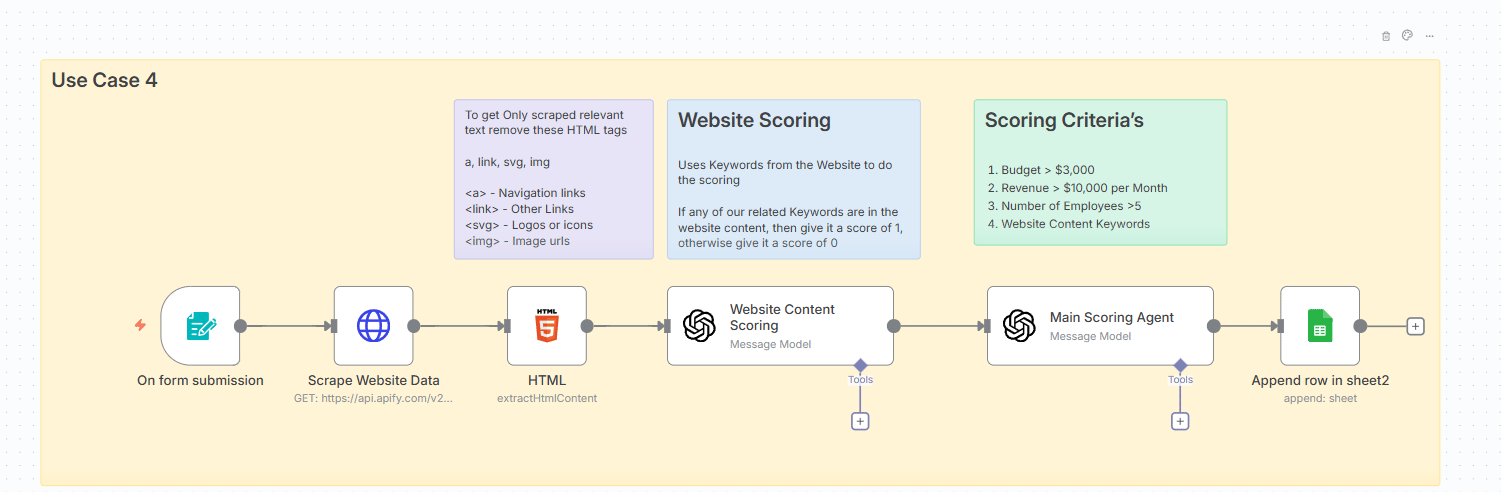Viewport: 1501px width, 492px height.
Task: Open the HTML extract node
Action: pyautogui.click(x=546, y=325)
